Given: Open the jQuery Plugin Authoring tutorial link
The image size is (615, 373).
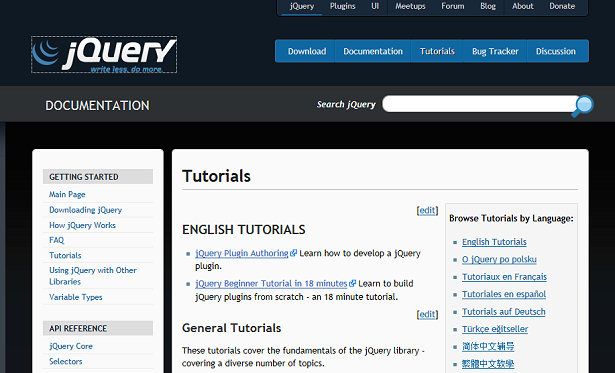Looking at the screenshot, I should [x=242, y=253].
